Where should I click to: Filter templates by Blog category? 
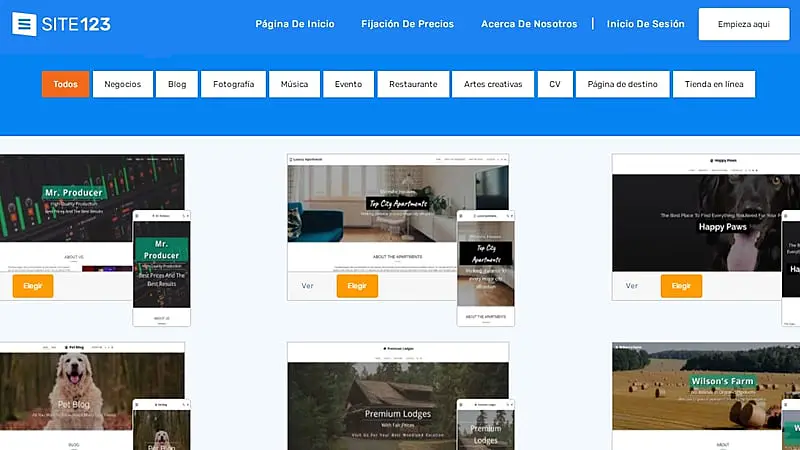click(177, 84)
